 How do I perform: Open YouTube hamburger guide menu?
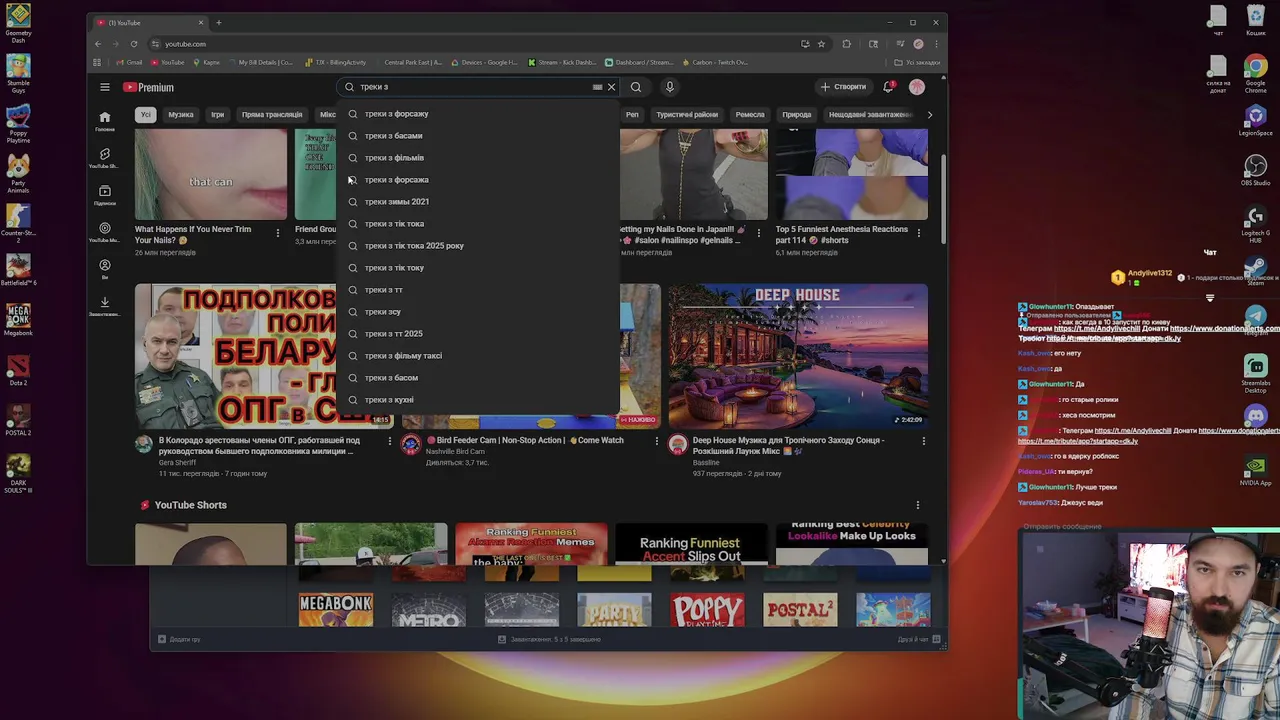point(104,87)
